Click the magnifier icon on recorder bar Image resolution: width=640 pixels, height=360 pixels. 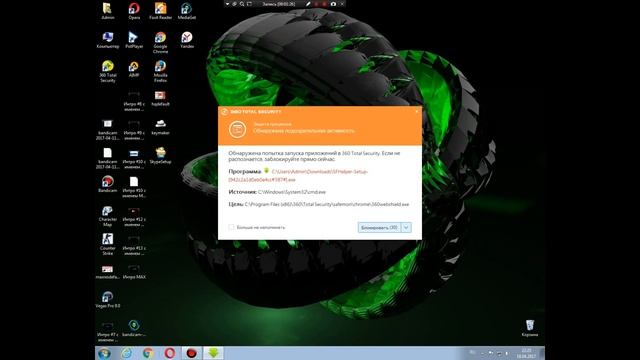coord(242,4)
